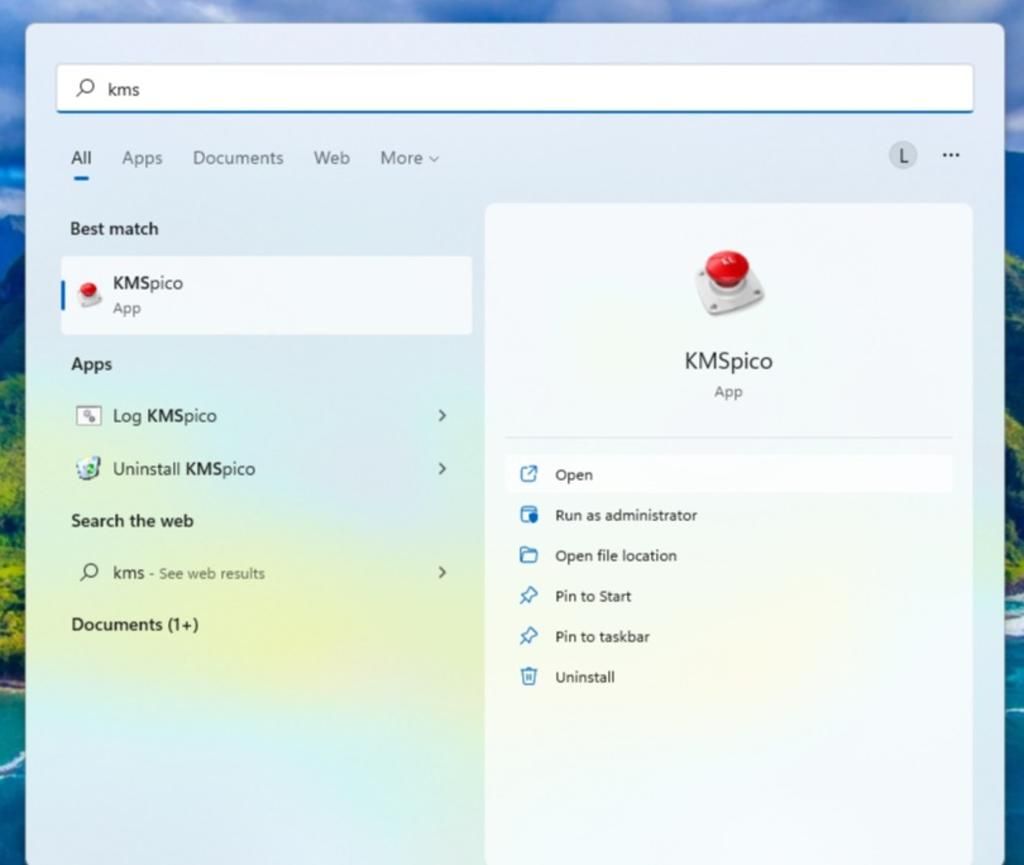Click the red button icon beside the KMSpico best match

(x=89, y=294)
